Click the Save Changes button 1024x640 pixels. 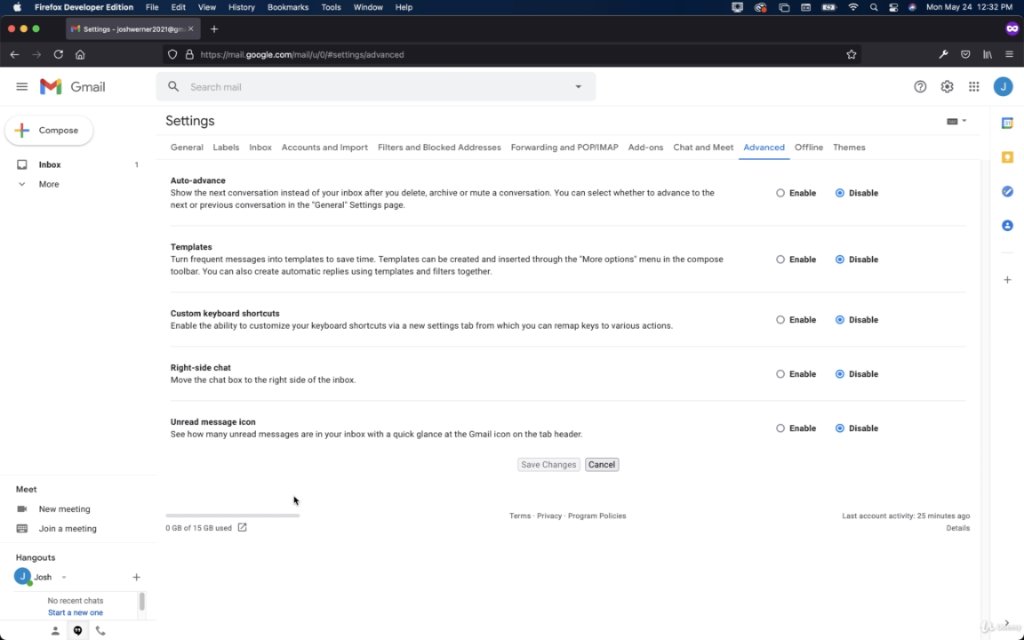tap(549, 465)
